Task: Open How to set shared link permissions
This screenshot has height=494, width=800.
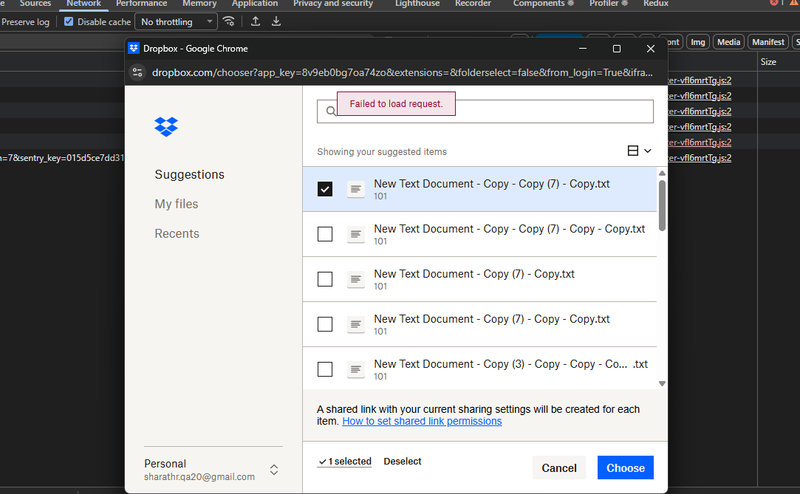Action: click(421, 421)
